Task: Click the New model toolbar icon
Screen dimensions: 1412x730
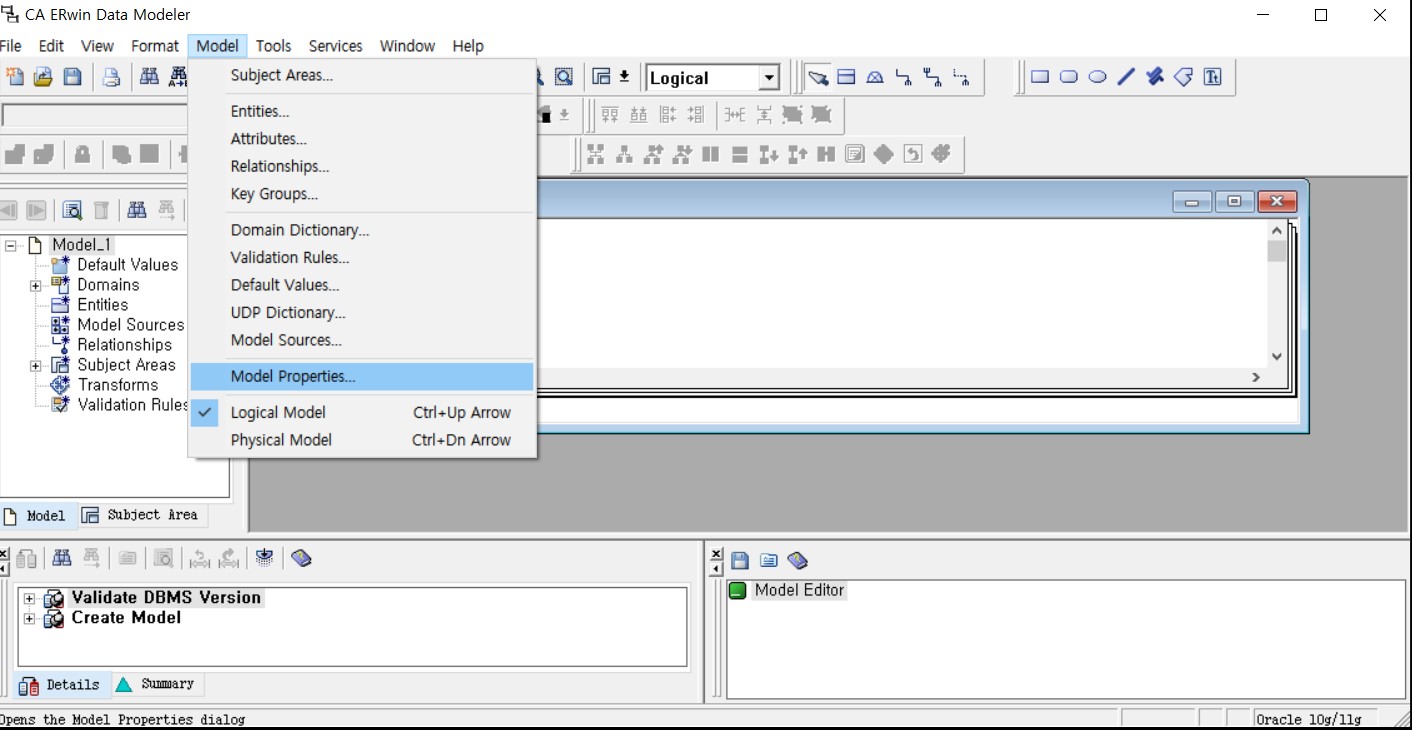Action: (14, 77)
